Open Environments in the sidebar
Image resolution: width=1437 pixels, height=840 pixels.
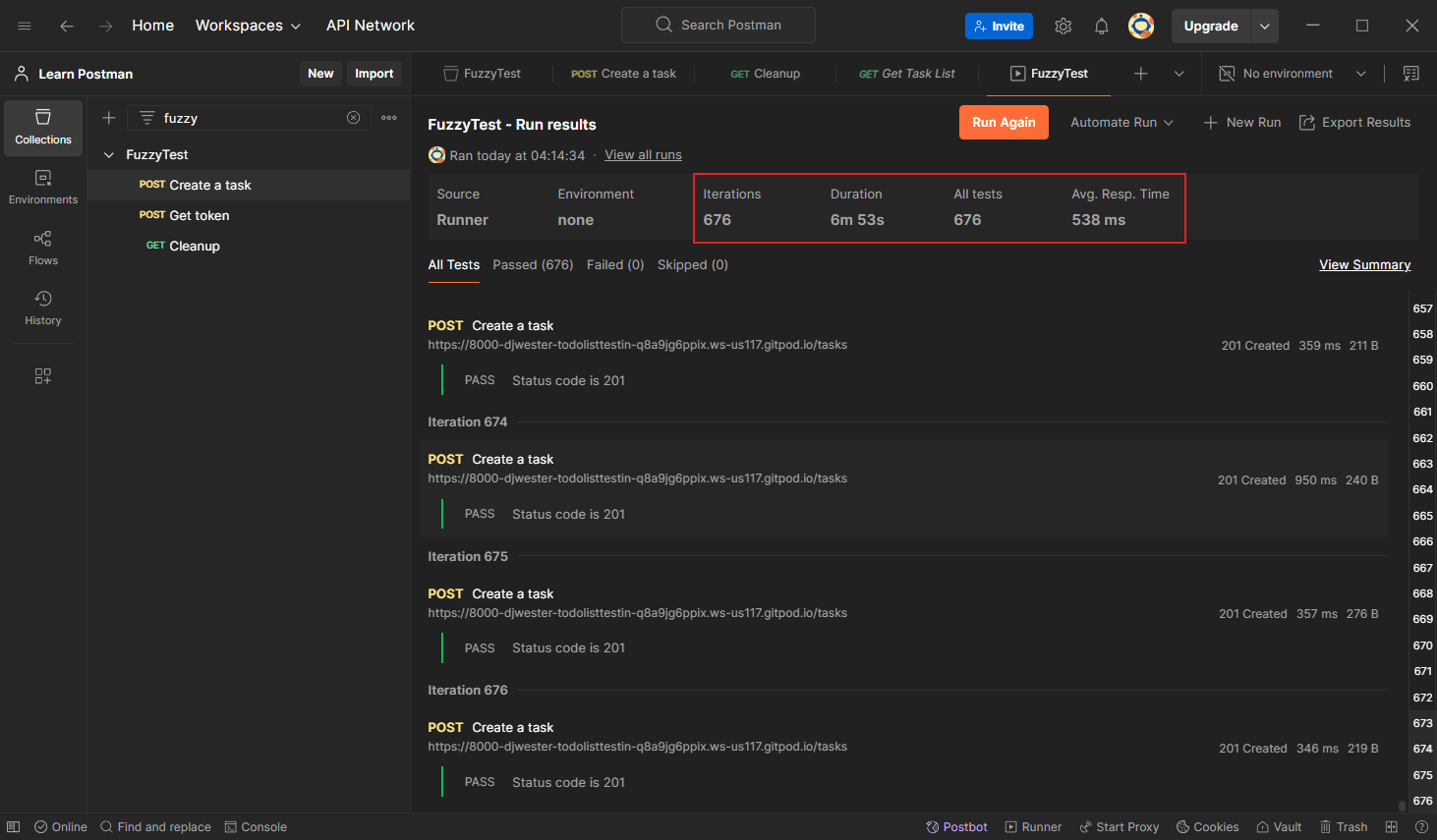[43, 188]
